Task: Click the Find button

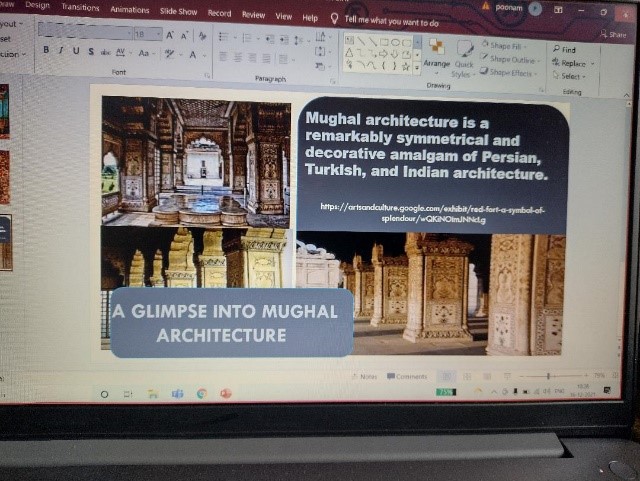Action: [x=564, y=49]
